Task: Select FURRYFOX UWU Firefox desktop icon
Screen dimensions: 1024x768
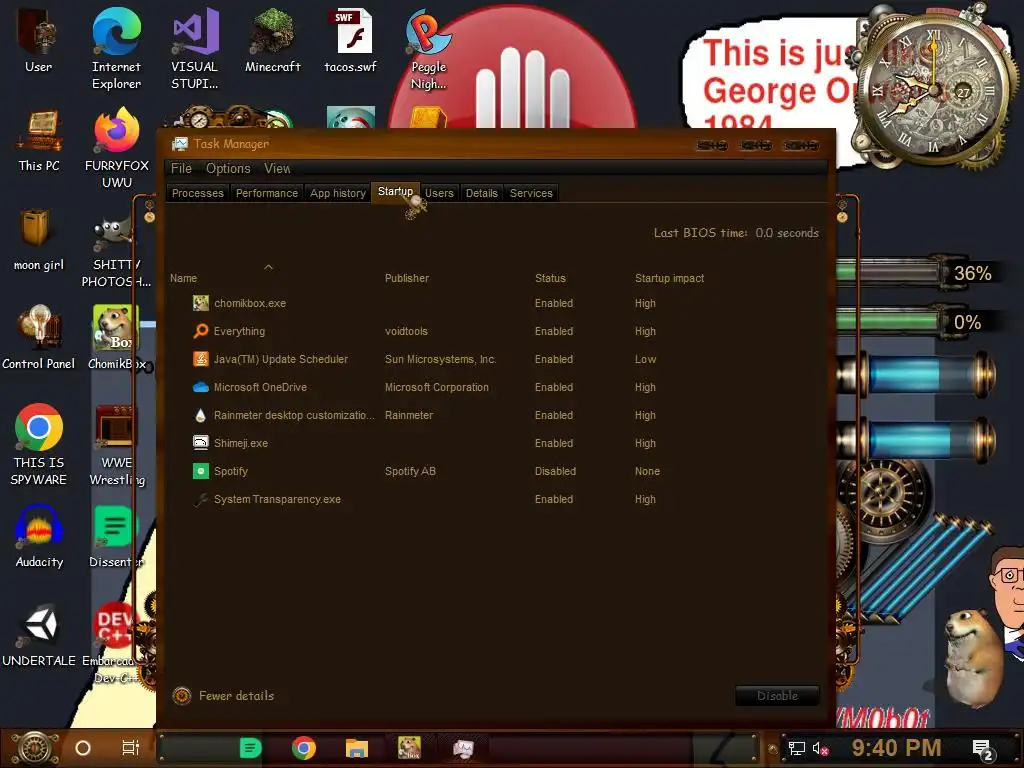Action: [x=116, y=131]
